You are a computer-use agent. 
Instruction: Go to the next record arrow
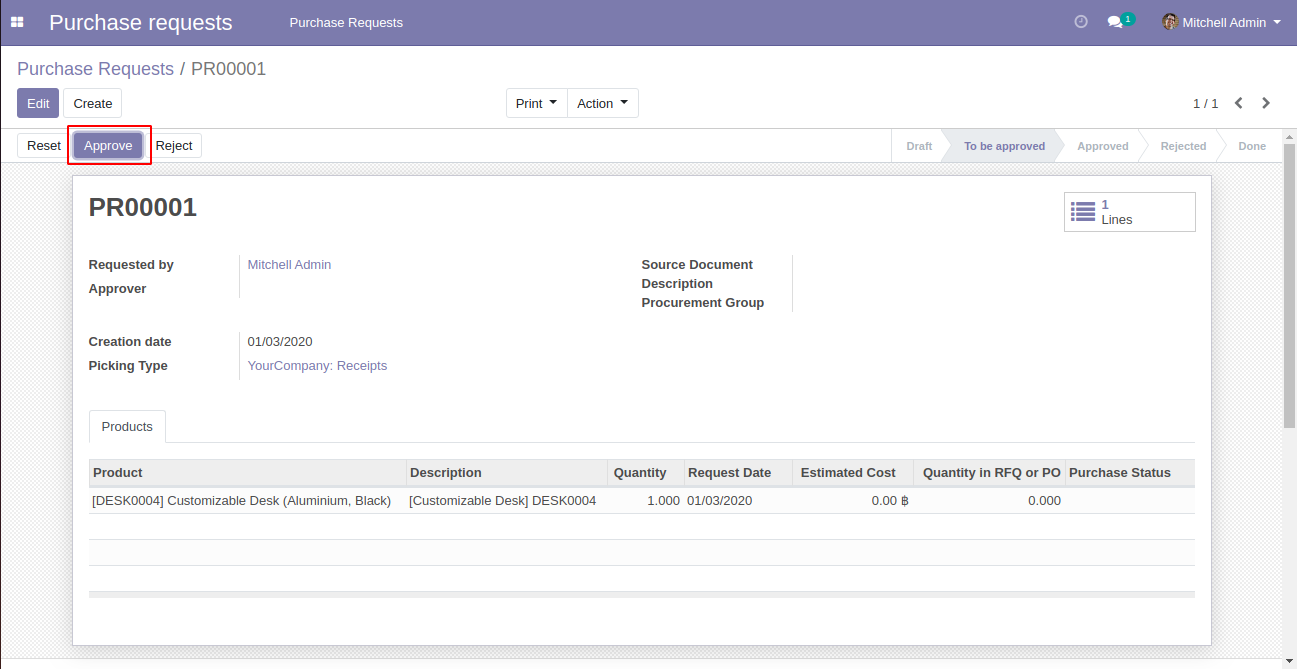1265,102
